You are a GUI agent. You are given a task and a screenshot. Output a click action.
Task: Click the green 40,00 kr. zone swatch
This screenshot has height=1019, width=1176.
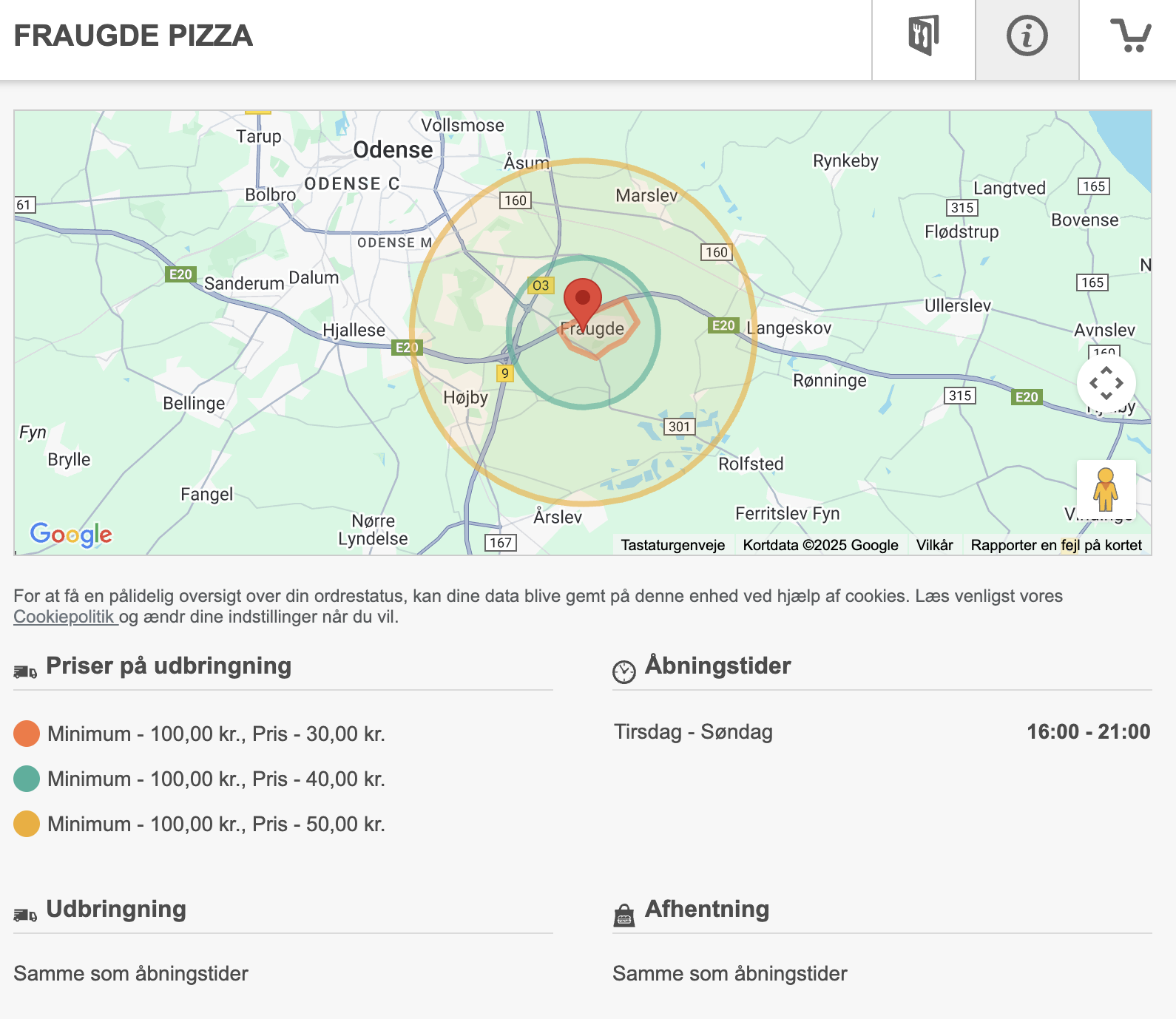(x=27, y=779)
